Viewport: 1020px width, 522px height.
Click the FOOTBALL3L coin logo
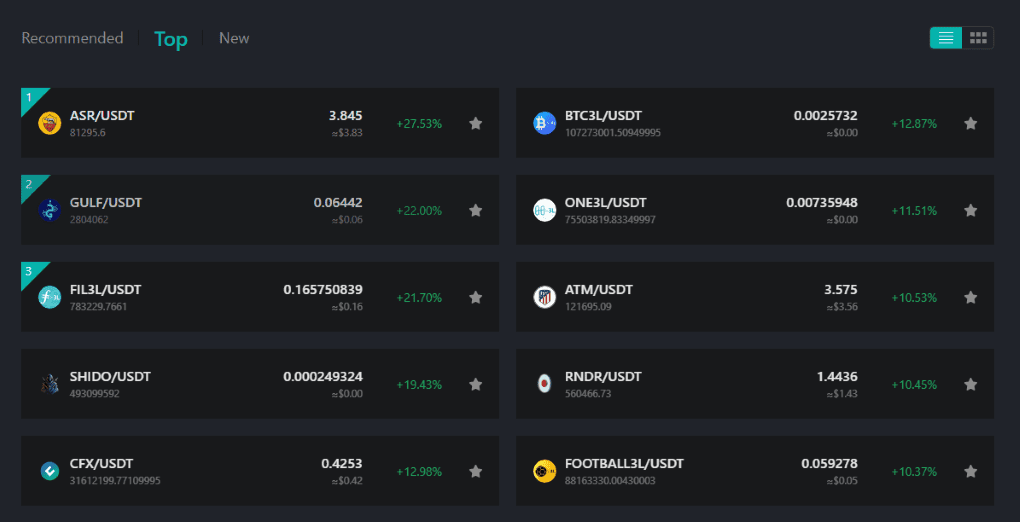(x=544, y=471)
